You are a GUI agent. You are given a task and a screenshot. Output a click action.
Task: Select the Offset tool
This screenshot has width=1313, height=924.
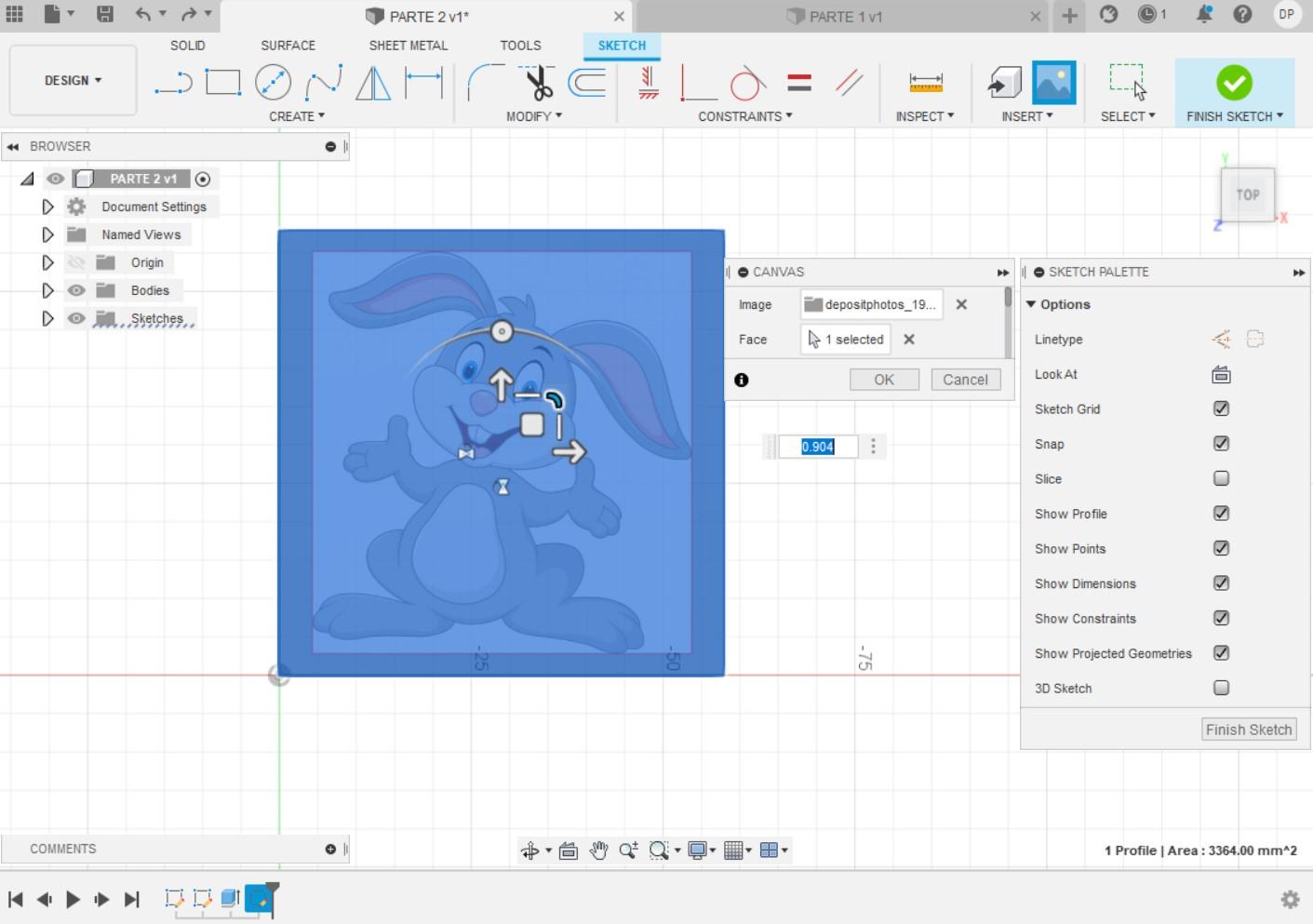pyautogui.click(x=587, y=83)
